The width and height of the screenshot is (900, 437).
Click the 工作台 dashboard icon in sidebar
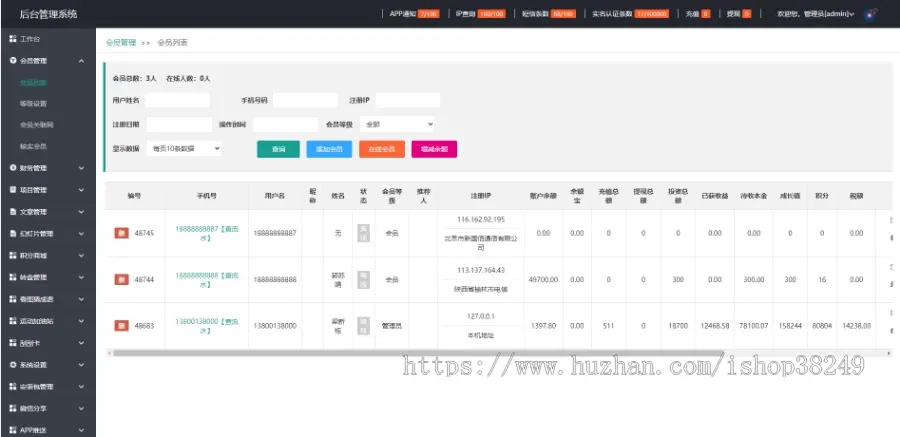tap(13, 39)
